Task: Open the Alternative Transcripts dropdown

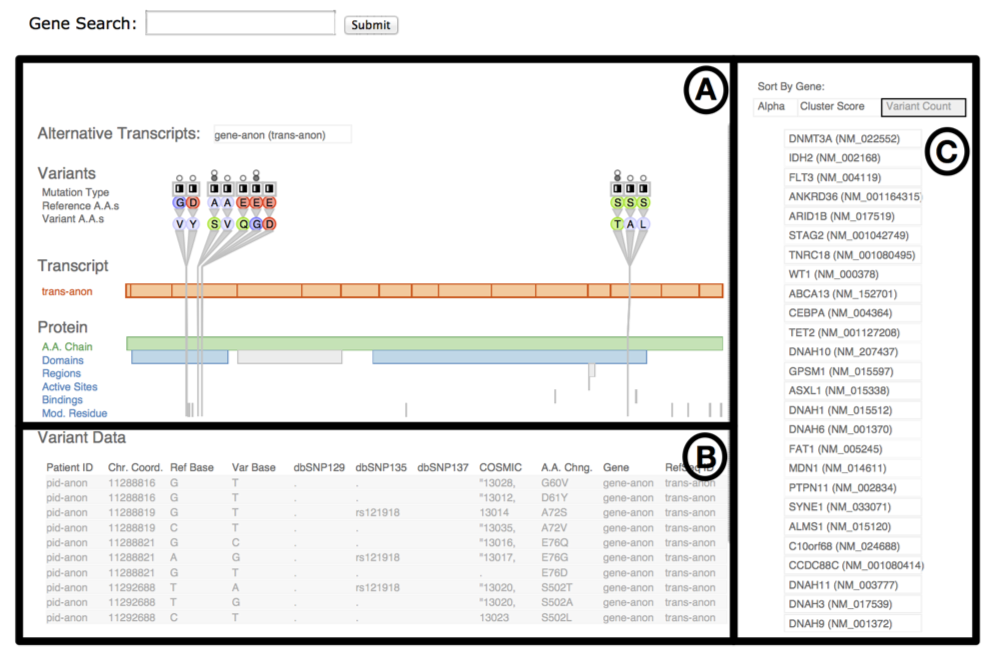Action: [x=282, y=135]
